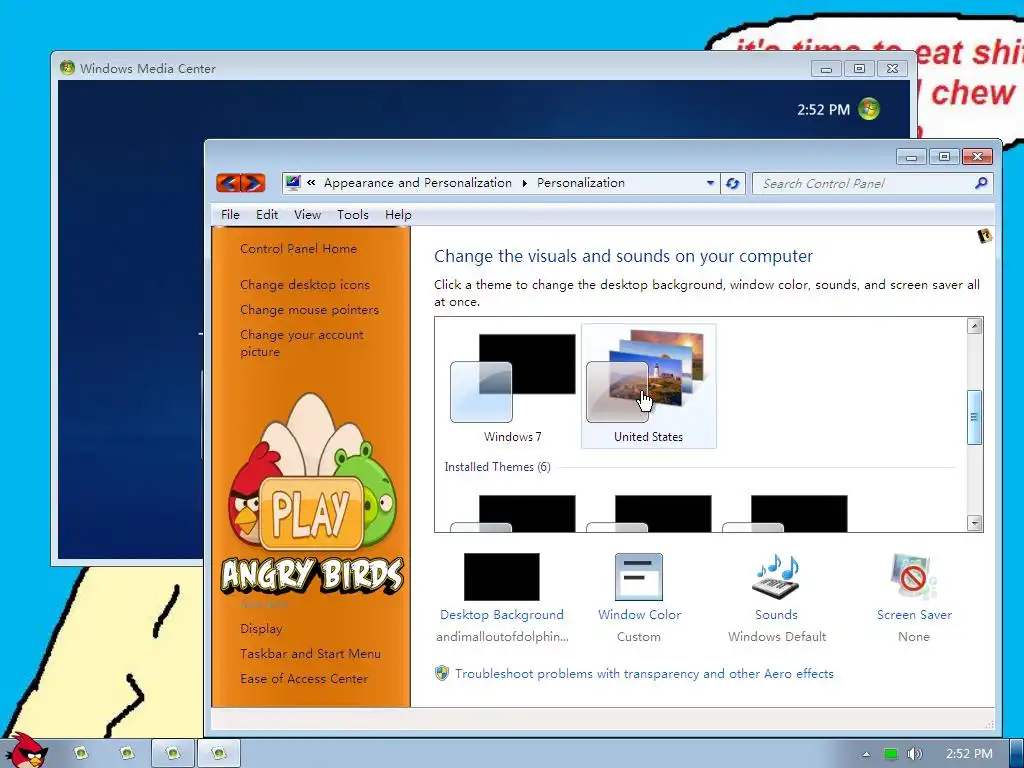Open the Display link
This screenshot has height=768, width=1024.
point(261,629)
